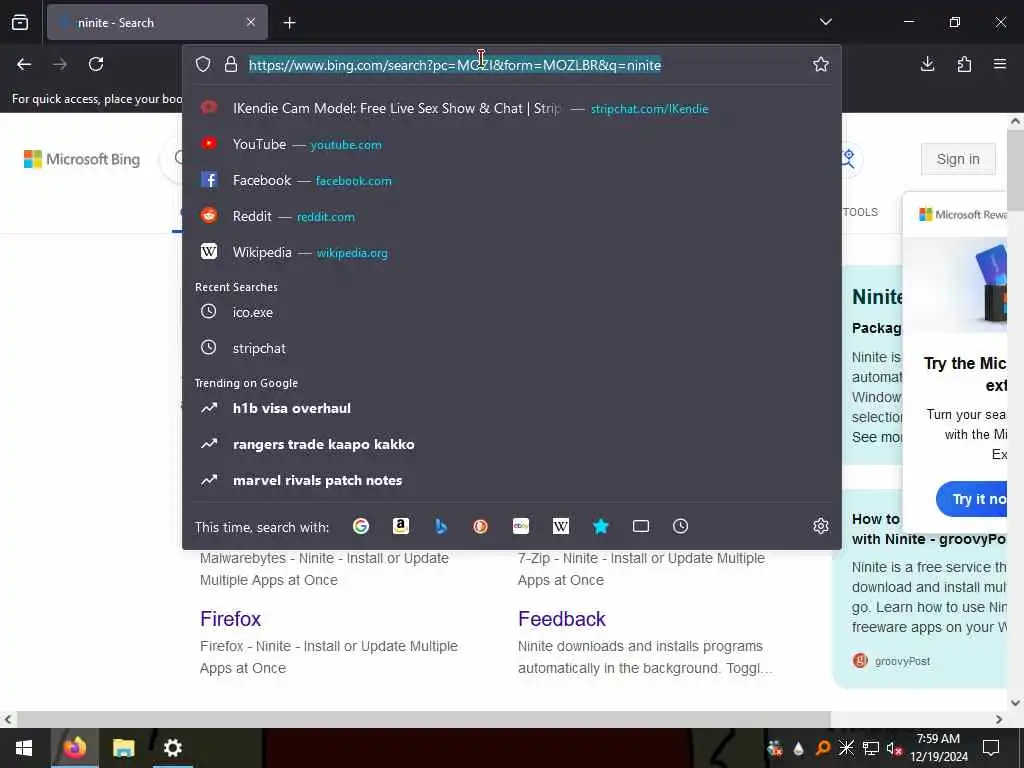
Task: Search bookmarks with star icon
Action: (601, 526)
